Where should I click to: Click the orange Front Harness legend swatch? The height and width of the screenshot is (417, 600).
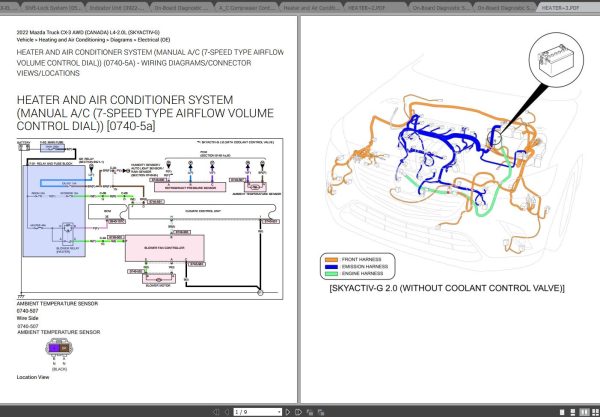coord(331,259)
